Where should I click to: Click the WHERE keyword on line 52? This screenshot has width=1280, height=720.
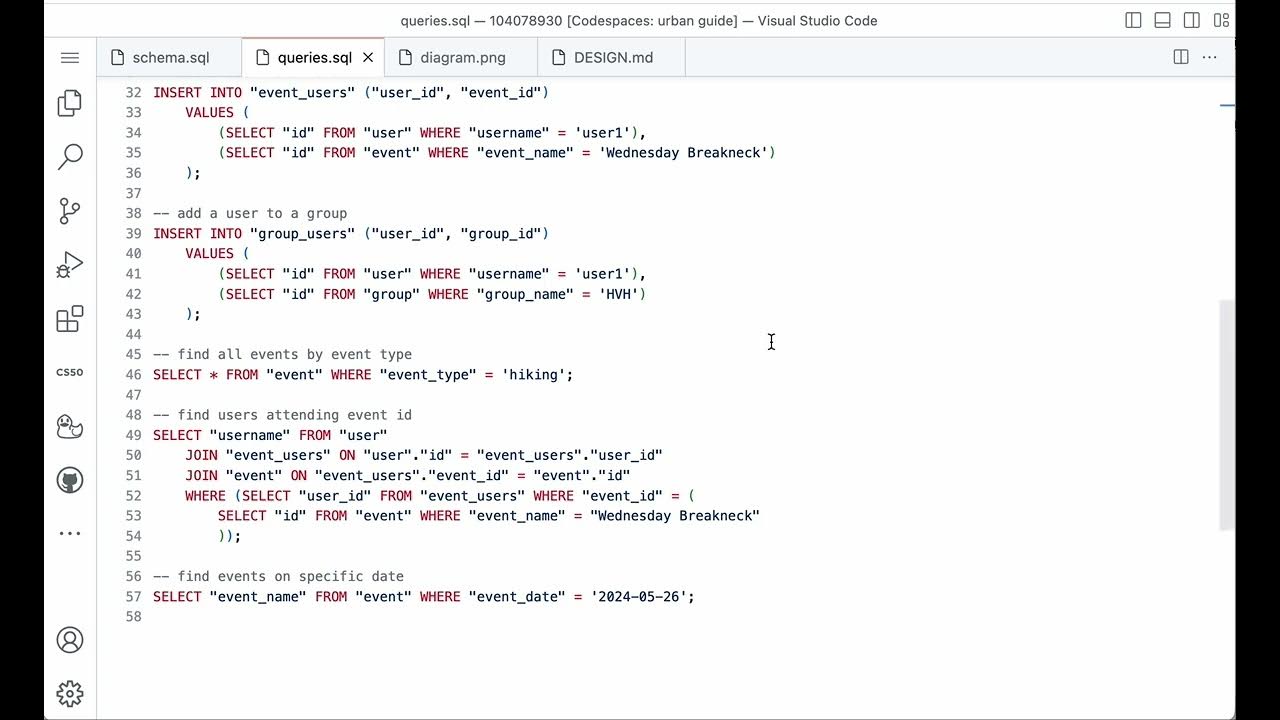tap(205, 496)
